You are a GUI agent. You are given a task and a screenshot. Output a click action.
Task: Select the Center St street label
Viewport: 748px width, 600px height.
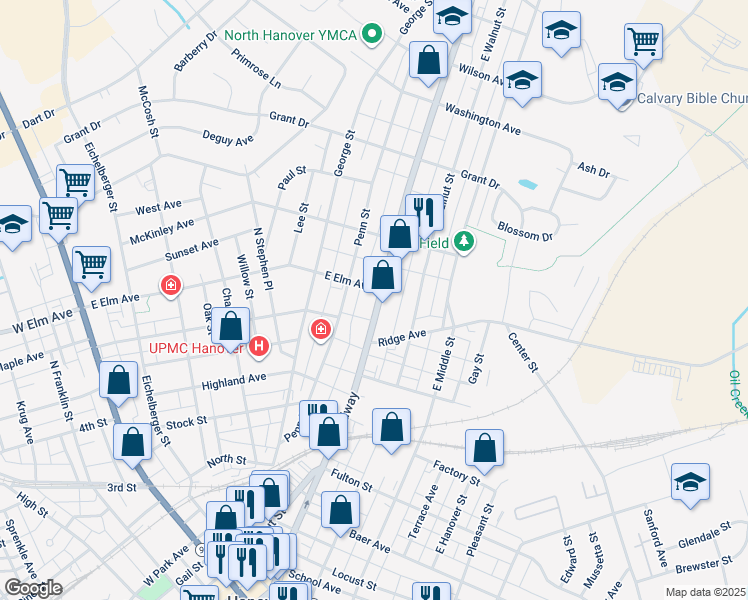(523, 352)
